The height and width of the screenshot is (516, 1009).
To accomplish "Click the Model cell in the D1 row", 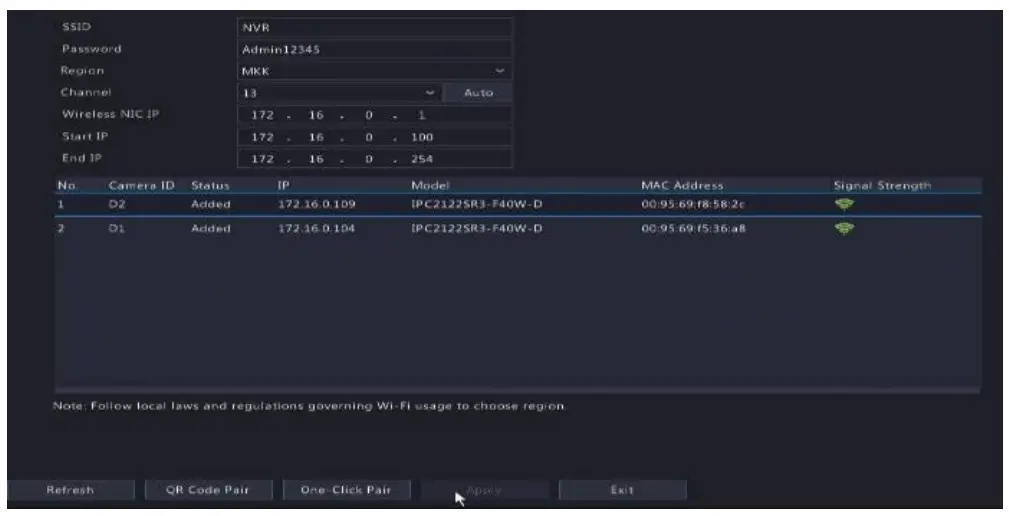I will tap(477, 228).
